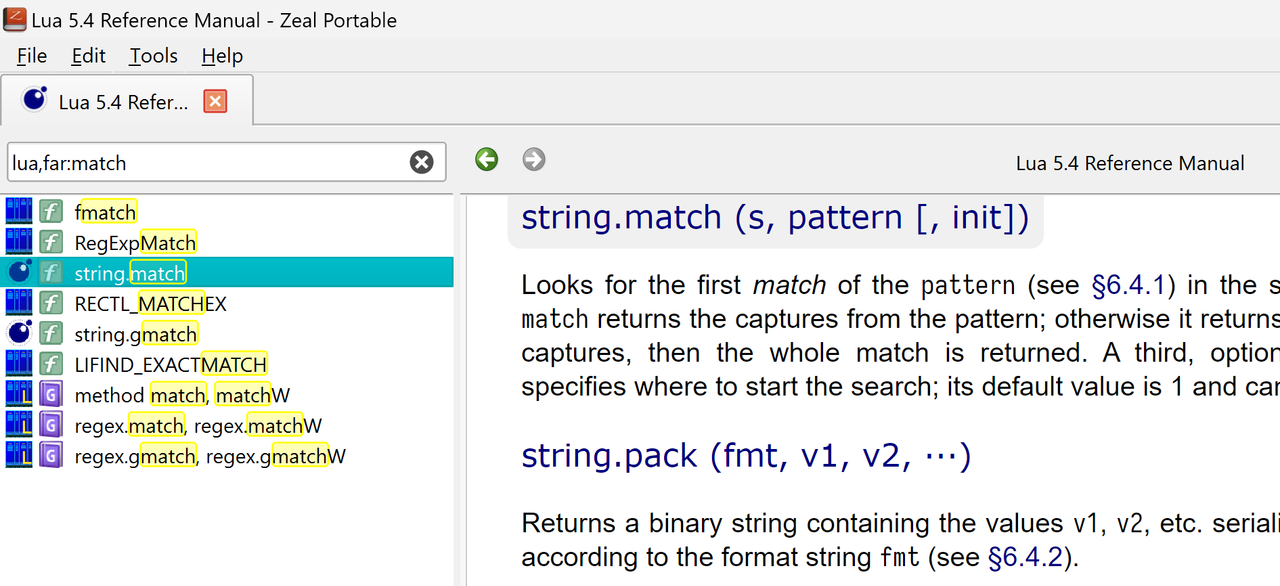Select the LIFIND_EXACTMATCH search result
The height and width of the screenshot is (586, 1280).
pos(227,364)
